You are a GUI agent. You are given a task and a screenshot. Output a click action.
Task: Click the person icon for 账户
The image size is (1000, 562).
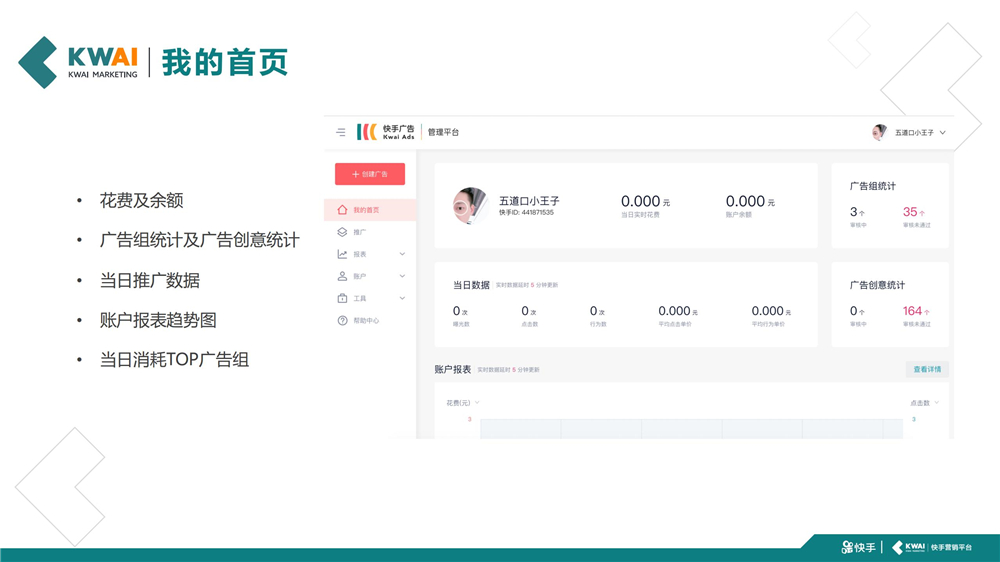342,276
